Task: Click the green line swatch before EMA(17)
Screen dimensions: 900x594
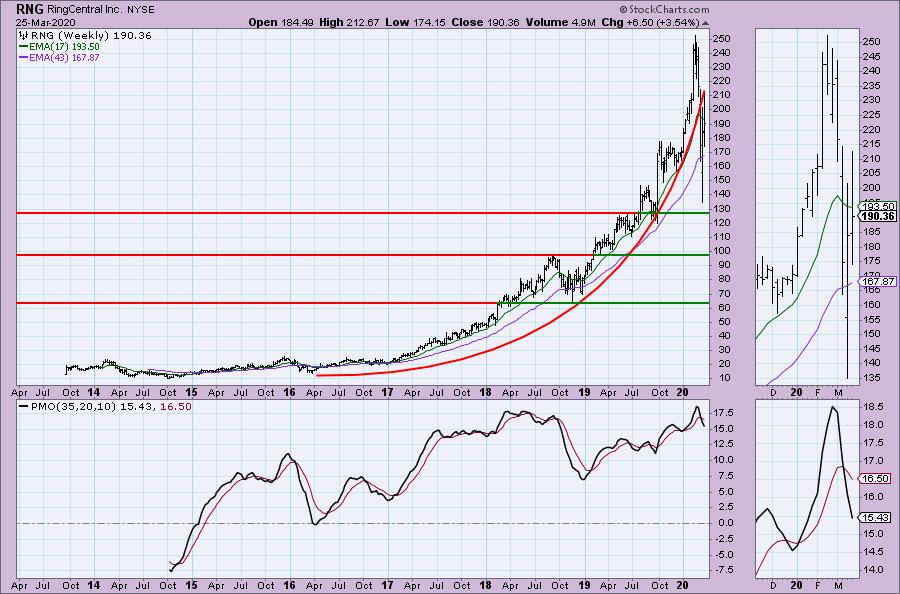Action: click(24, 47)
